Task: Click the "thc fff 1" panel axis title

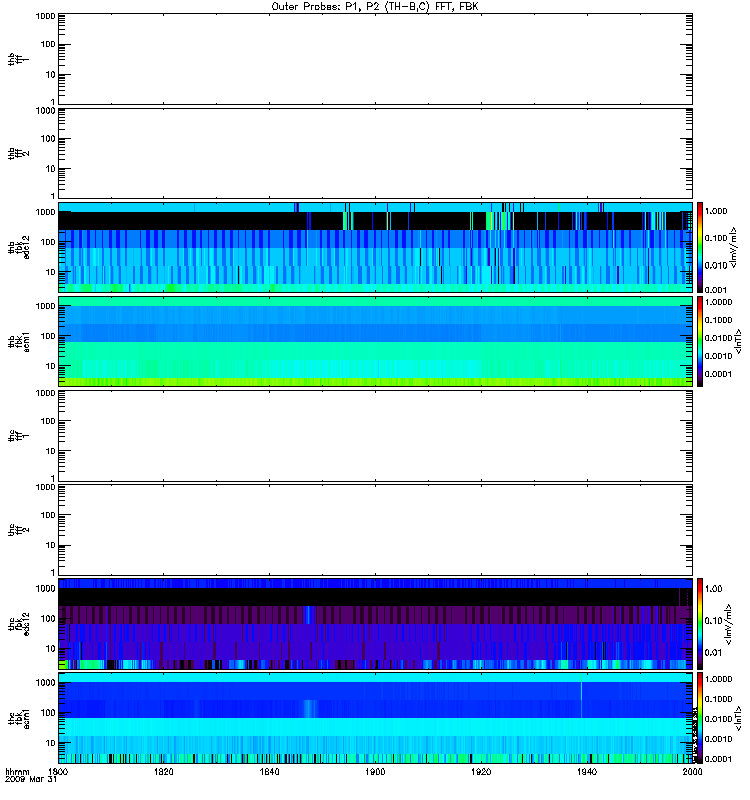Action: coord(18,436)
